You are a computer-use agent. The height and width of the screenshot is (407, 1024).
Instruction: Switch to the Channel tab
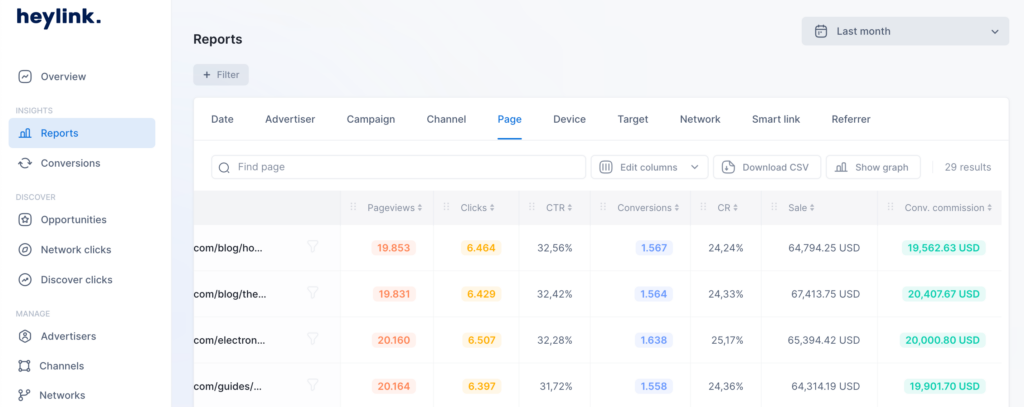tap(446, 120)
